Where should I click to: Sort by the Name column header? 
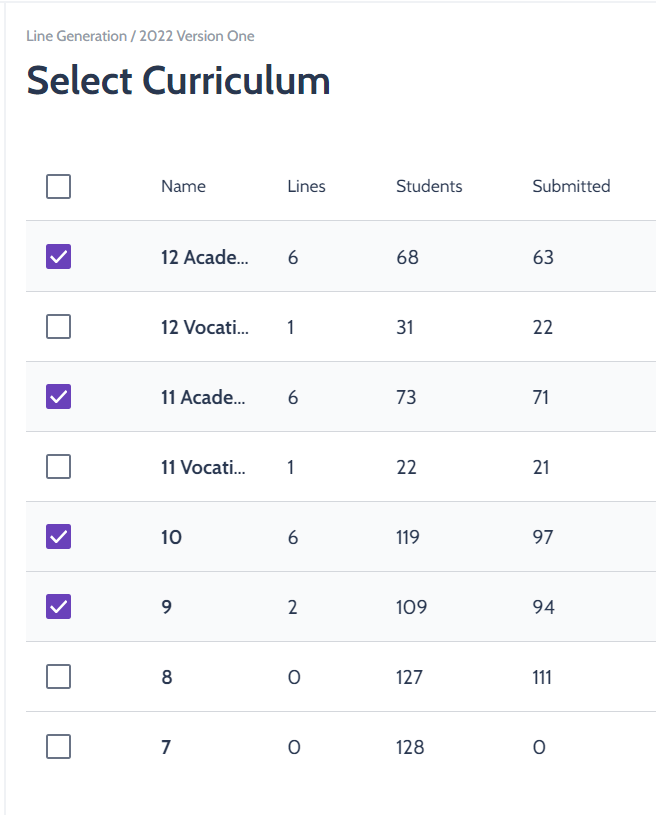tap(183, 186)
